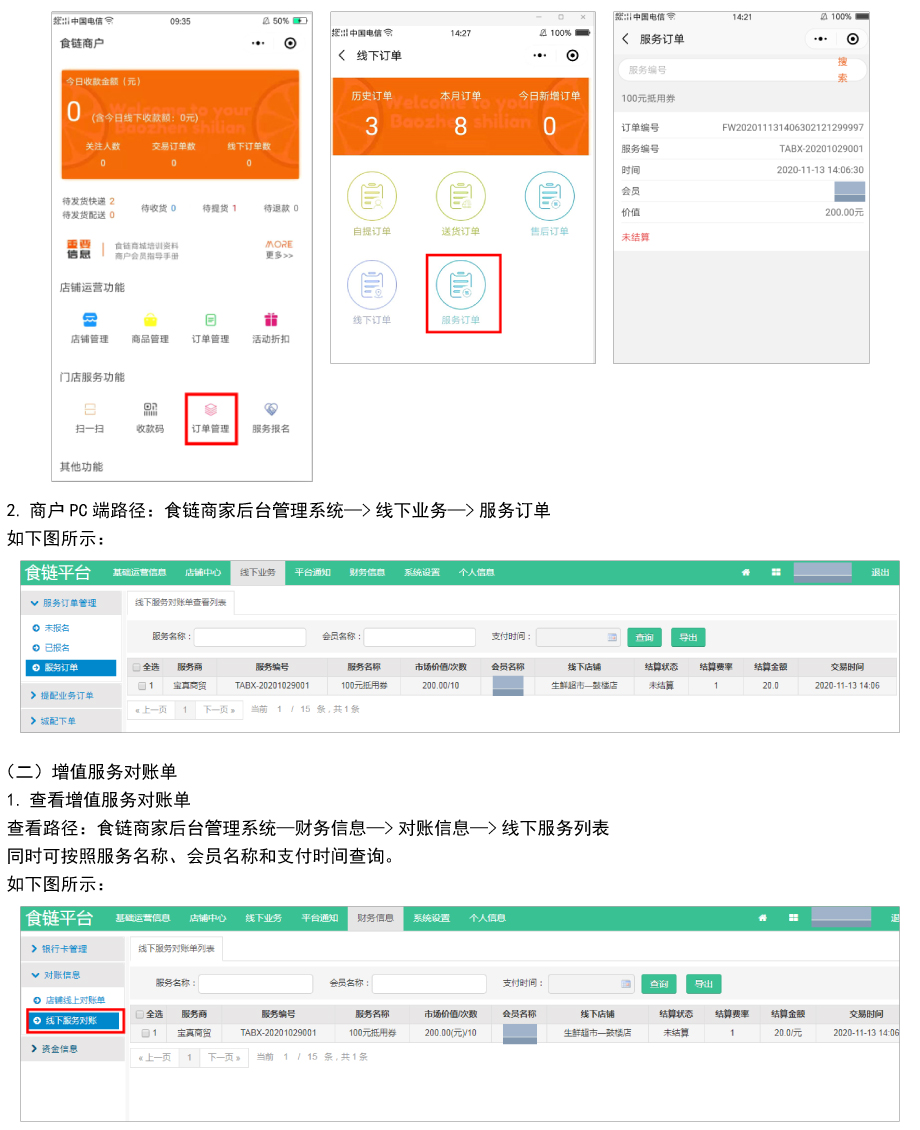Tick row 1 checkbox in 线下服务对账单列表 table

[x=145, y=1033]
